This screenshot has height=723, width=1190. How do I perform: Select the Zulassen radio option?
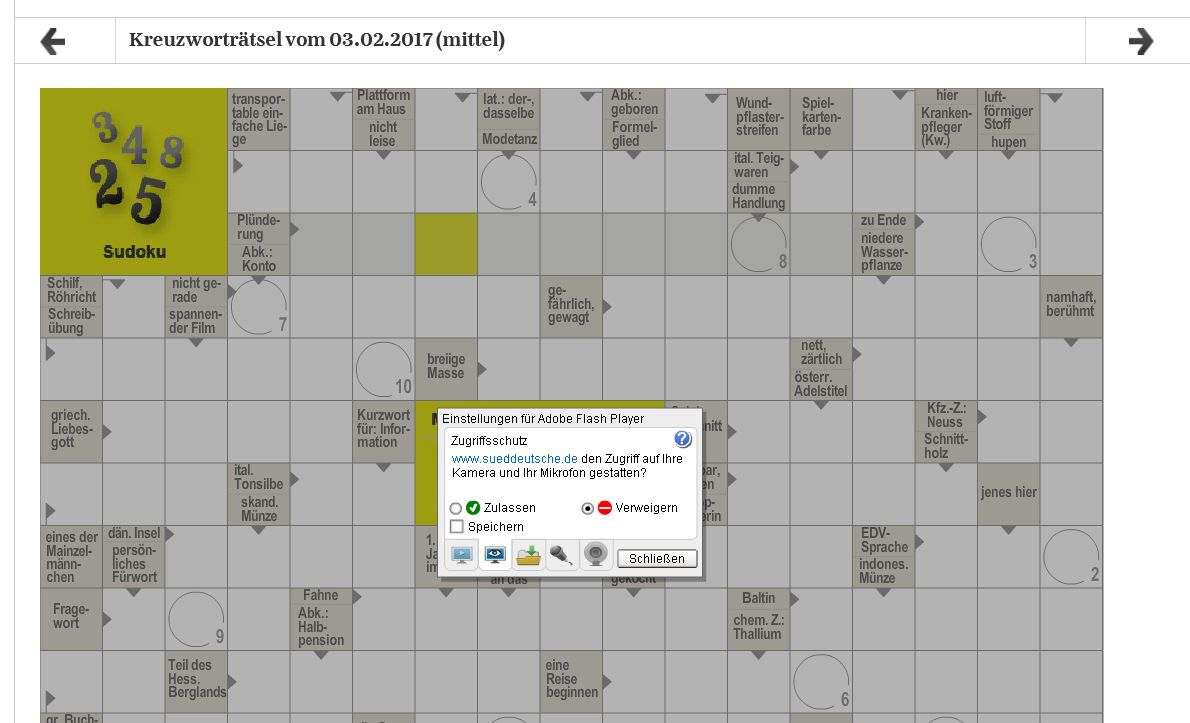tap(455, 508)
